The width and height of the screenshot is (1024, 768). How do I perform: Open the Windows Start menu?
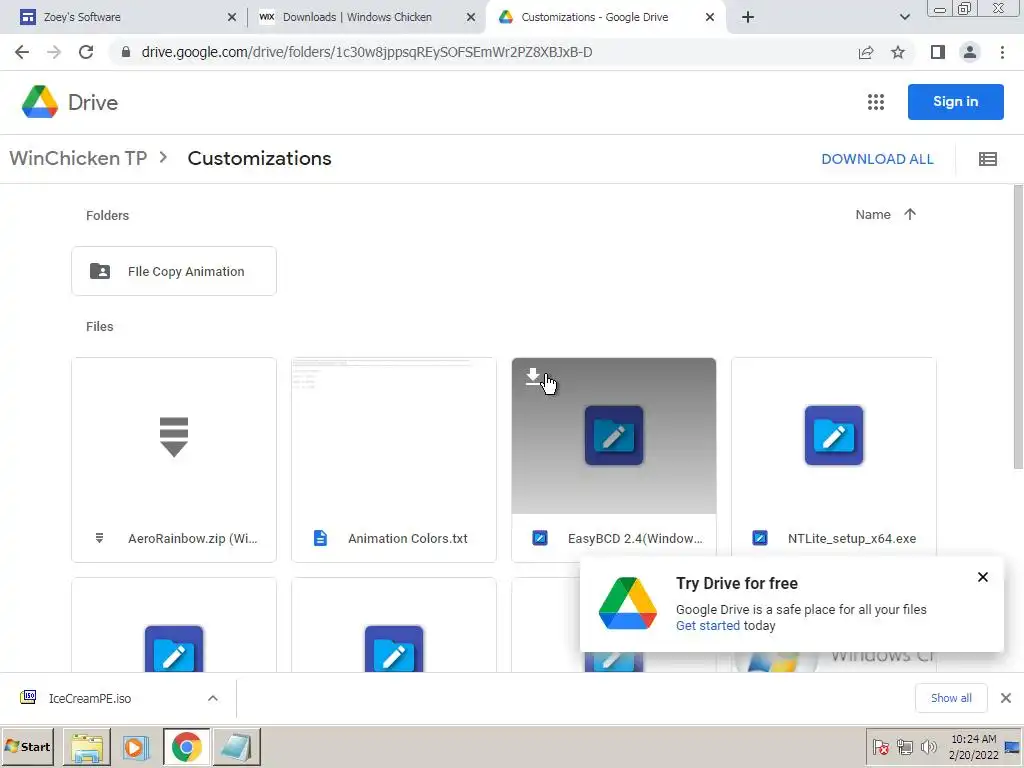point(28,746)
